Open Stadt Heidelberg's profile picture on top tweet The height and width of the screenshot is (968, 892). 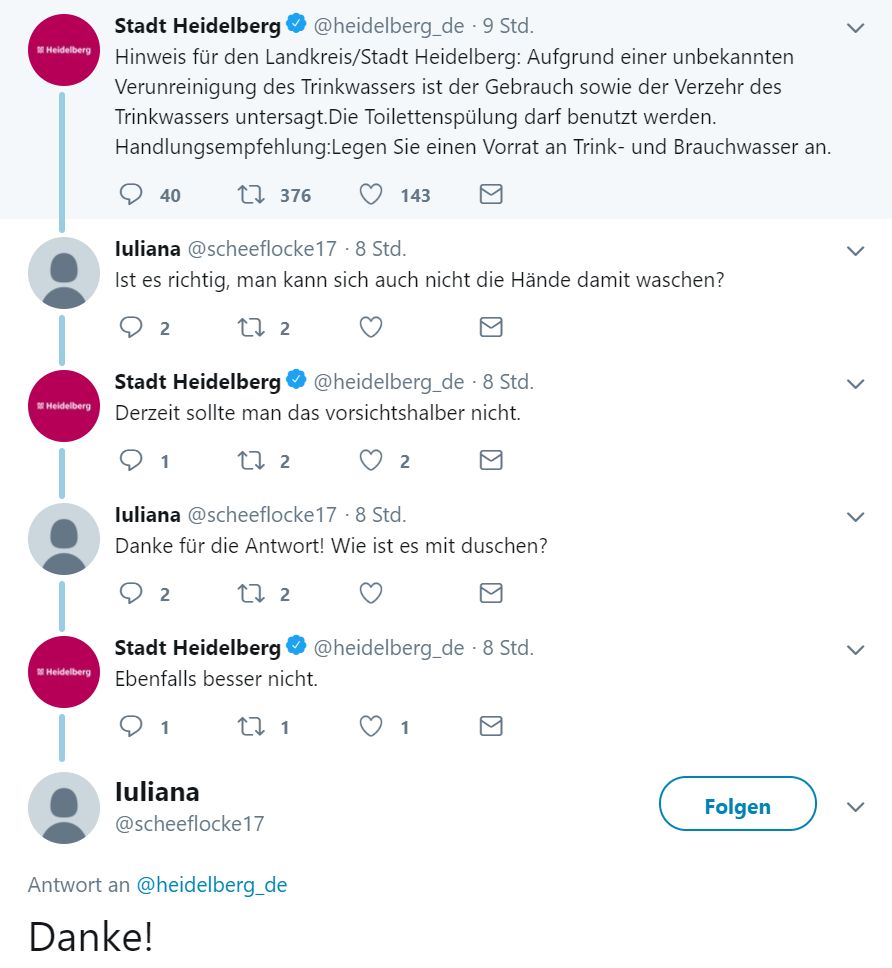pos(64,50)
